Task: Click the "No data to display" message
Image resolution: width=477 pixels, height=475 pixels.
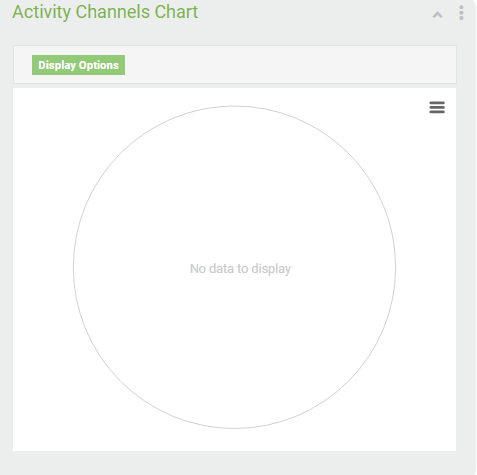Action: click(240, 269)
